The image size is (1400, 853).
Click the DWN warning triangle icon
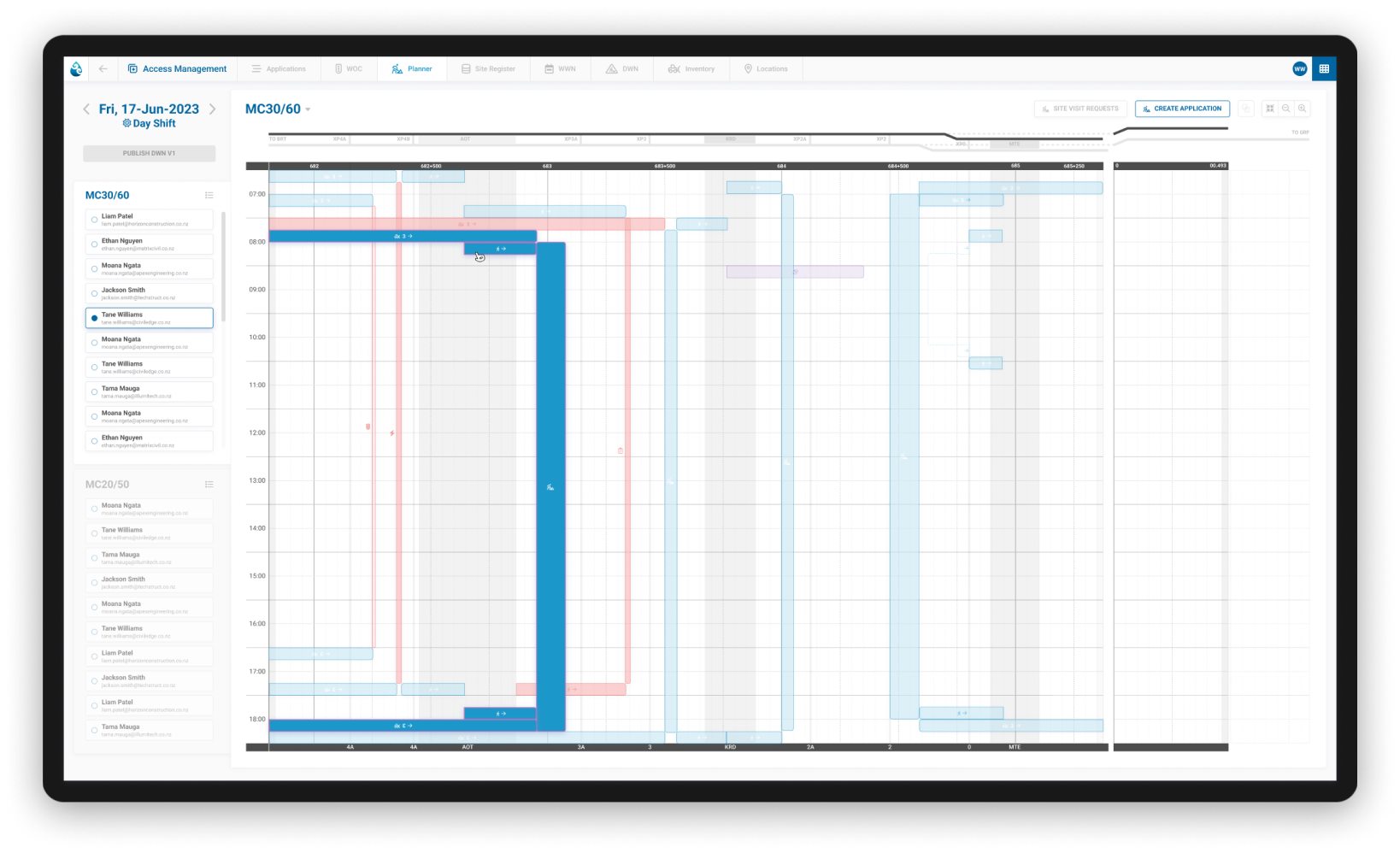610,68
